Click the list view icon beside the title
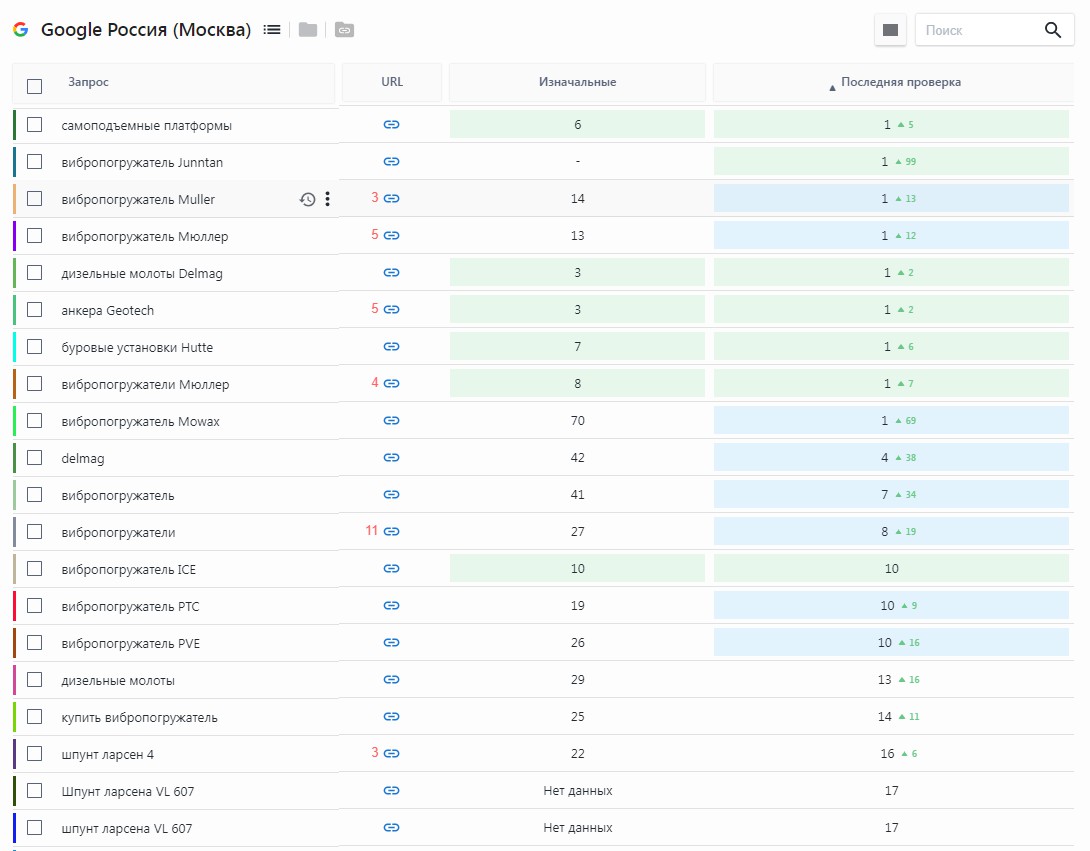 (x=272, y=30)
